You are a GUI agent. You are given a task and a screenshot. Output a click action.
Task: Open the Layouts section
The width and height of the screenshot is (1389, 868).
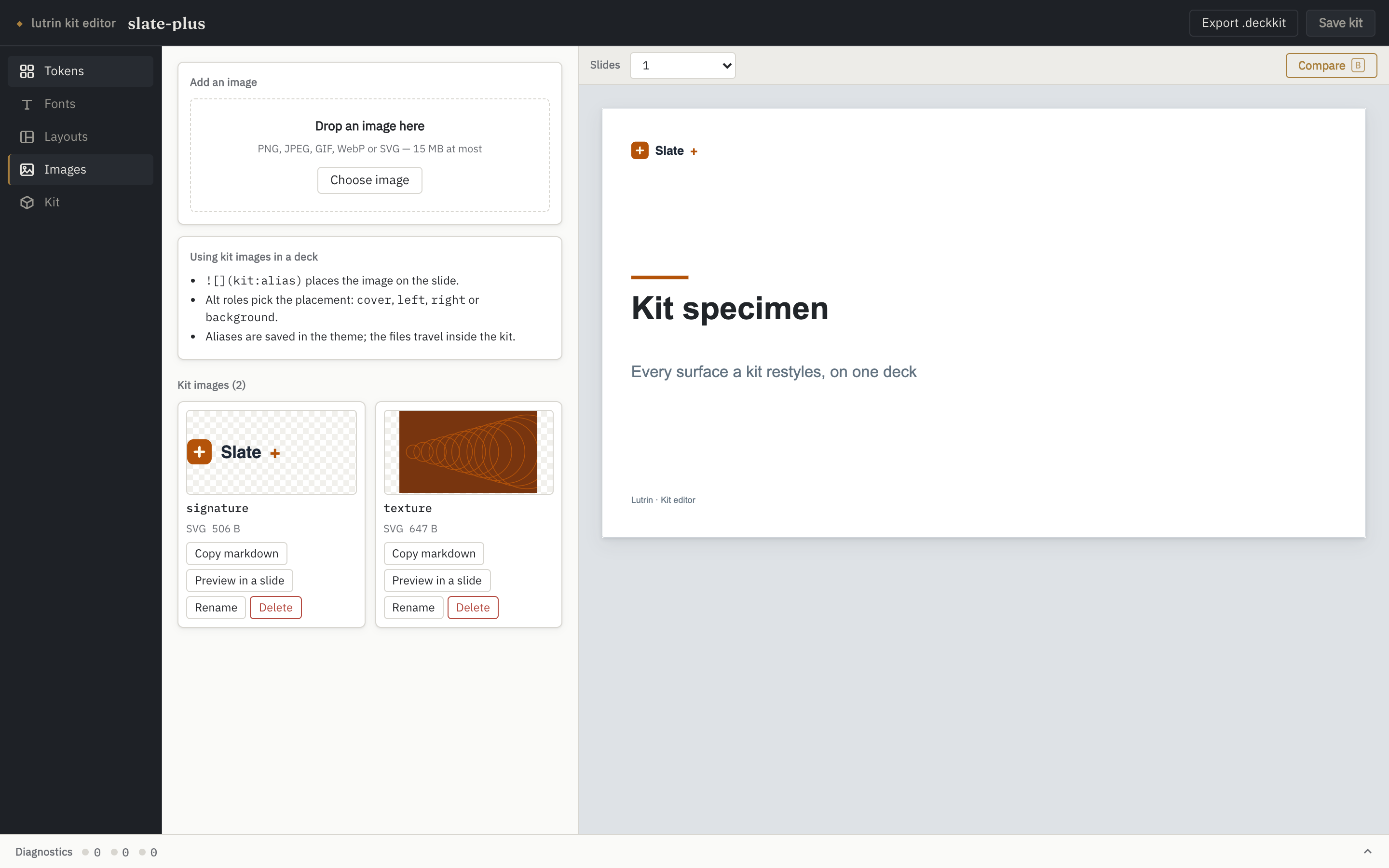pos(81,136)
